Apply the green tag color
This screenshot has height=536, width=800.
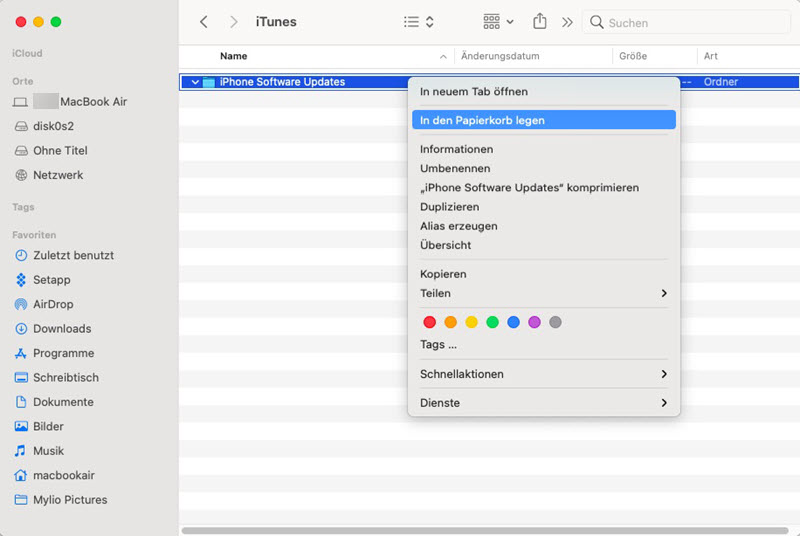click(492, 322)
